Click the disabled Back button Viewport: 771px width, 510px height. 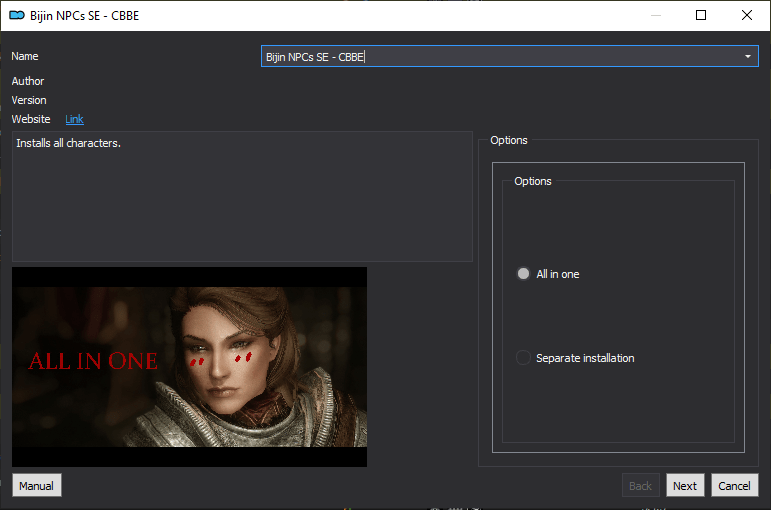(x=640, y=485)
